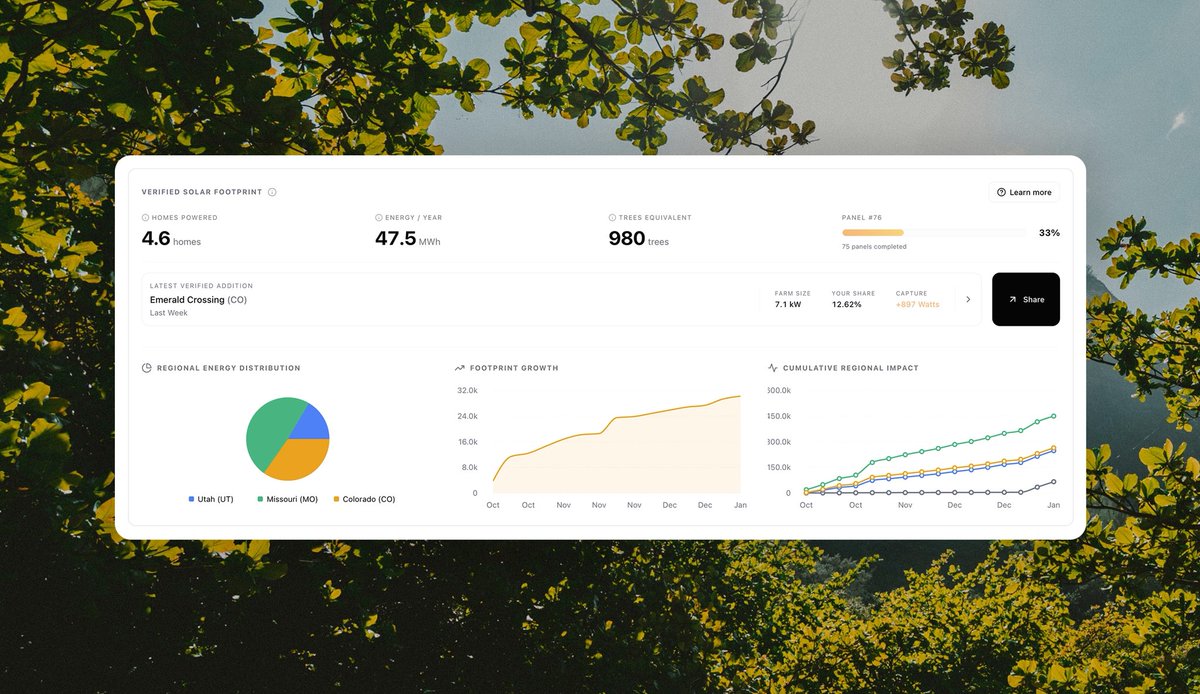The image size is (1200, 694).
Task: Click the diagonal arrow icon inside the Share button
Action: 1012,299
